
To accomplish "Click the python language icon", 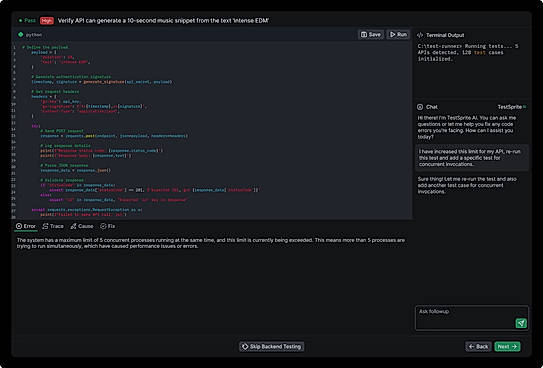I will pyautogui.click(x=21, y=35).
